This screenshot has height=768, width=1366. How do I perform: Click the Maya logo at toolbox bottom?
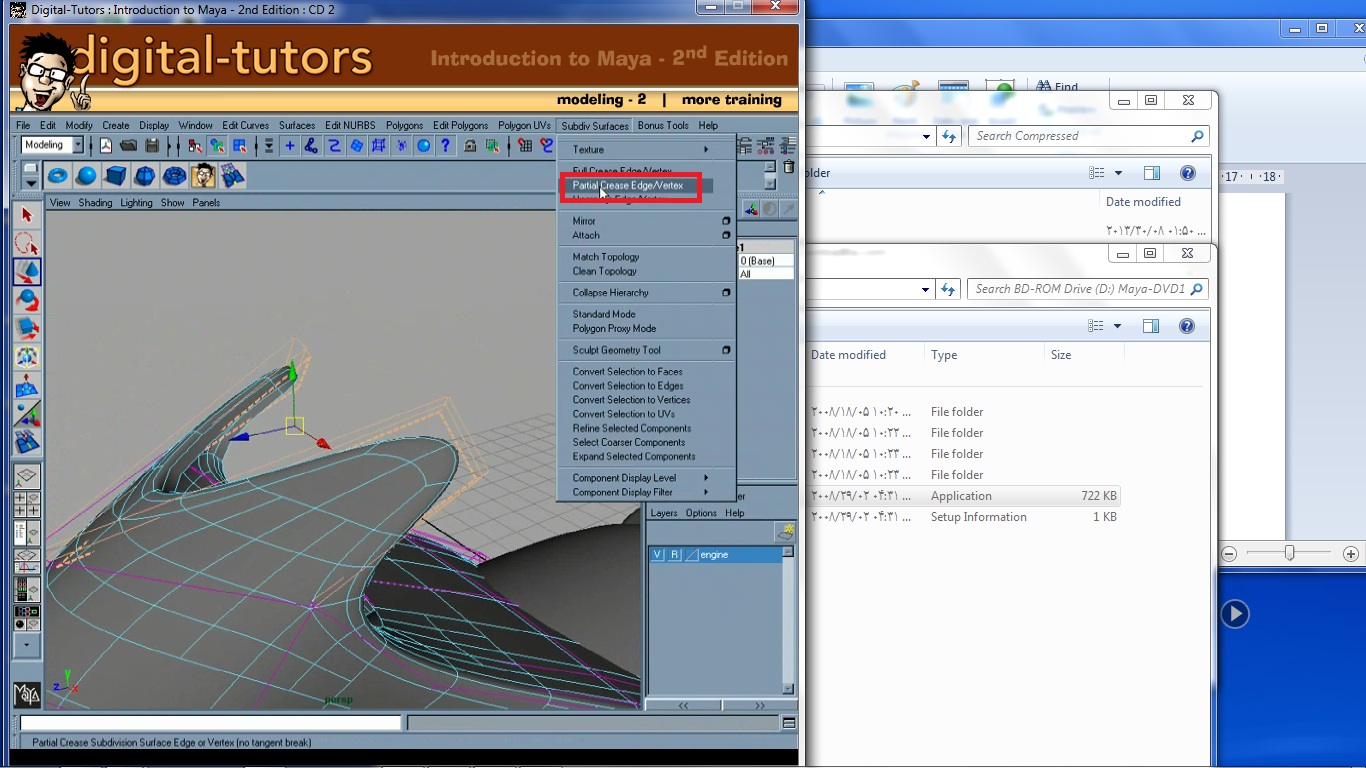(x=27, y=694)
